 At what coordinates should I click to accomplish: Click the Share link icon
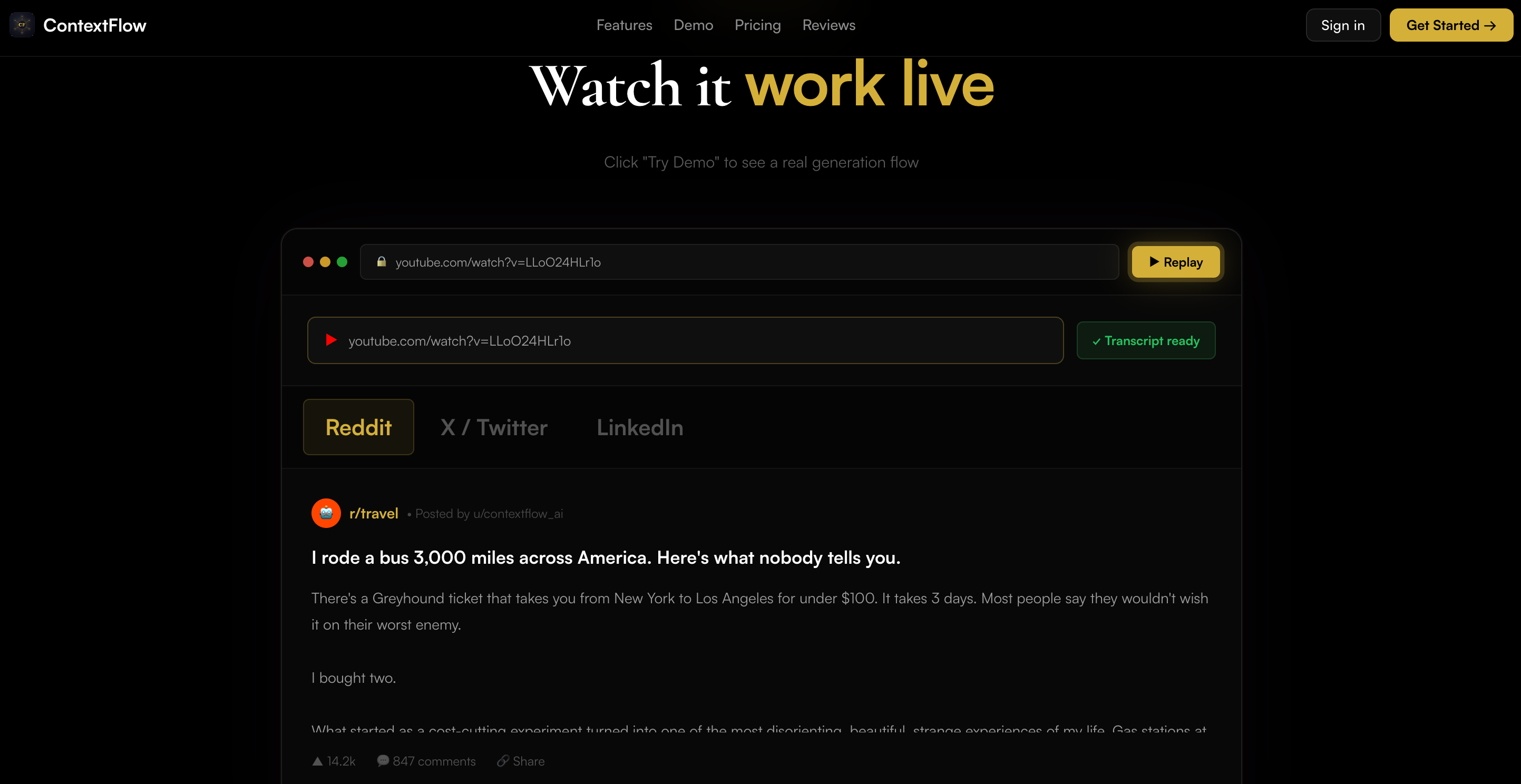click(502, 761)
